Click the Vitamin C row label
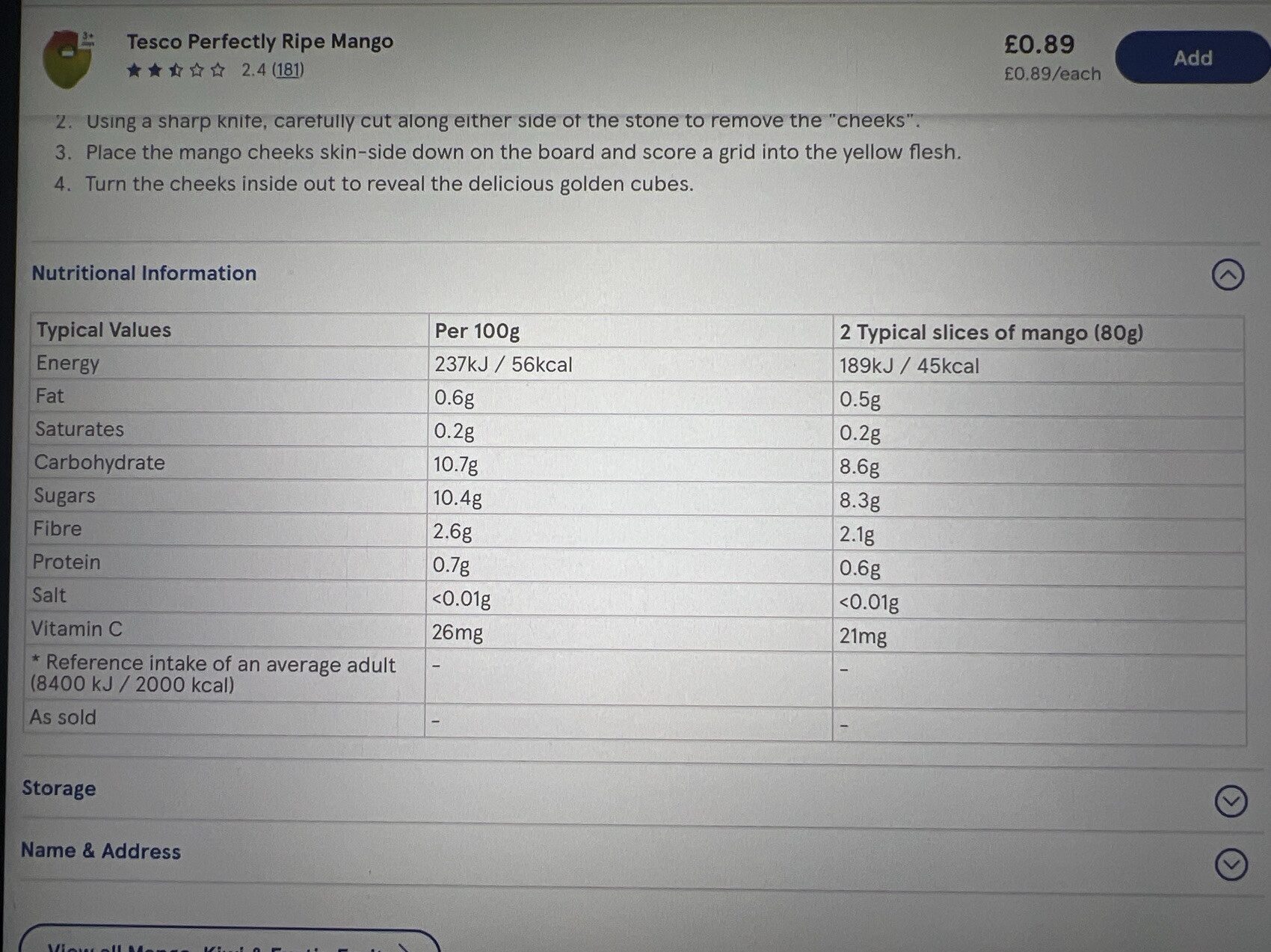This screenshot has height=952, width=1271. pyautogui.click(x=76, y=629)
